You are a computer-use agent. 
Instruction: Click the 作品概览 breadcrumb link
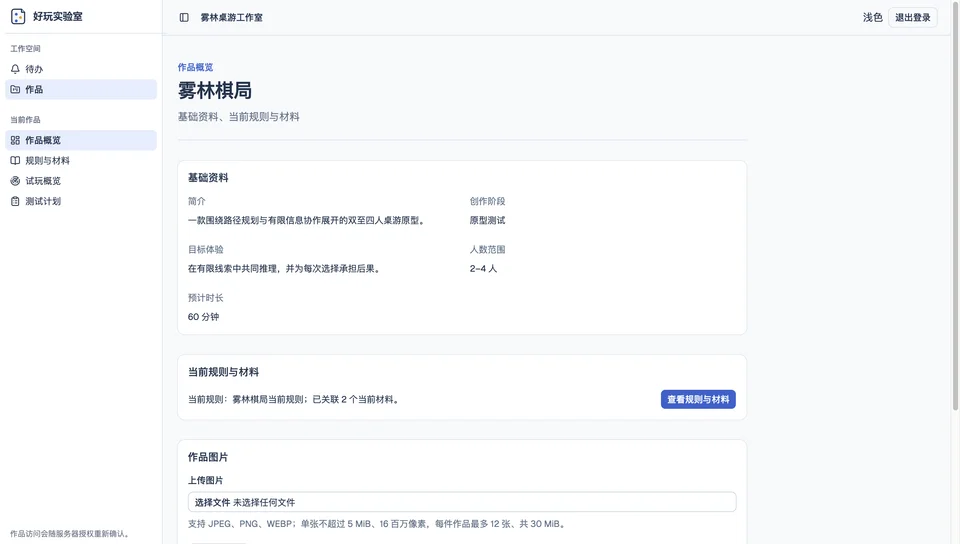point(195,67)
